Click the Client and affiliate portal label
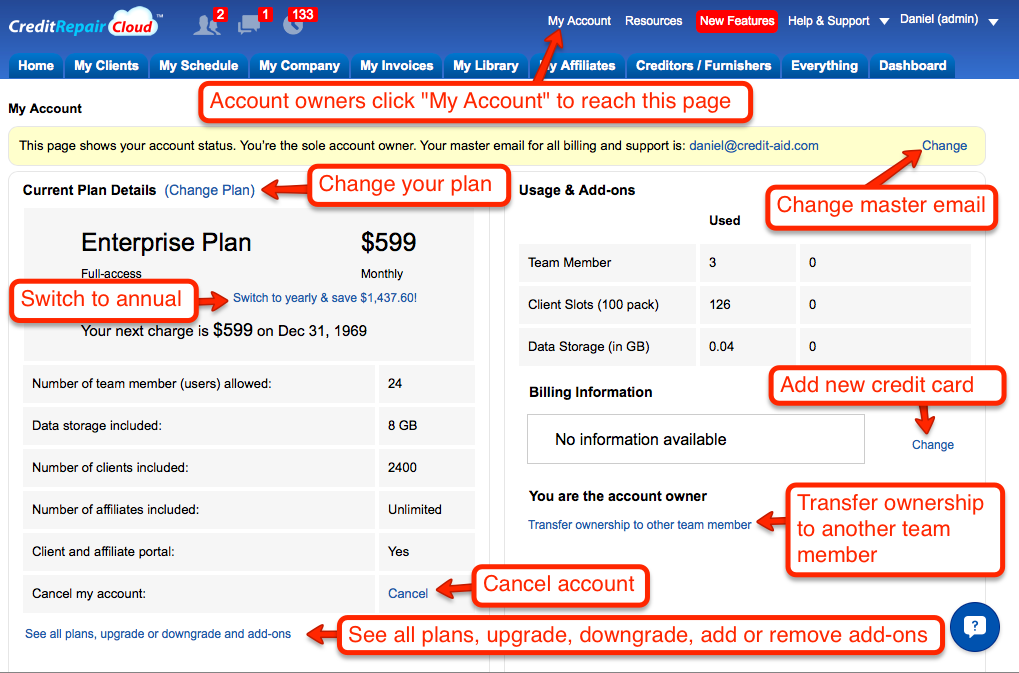 click(x=103, y=552)
